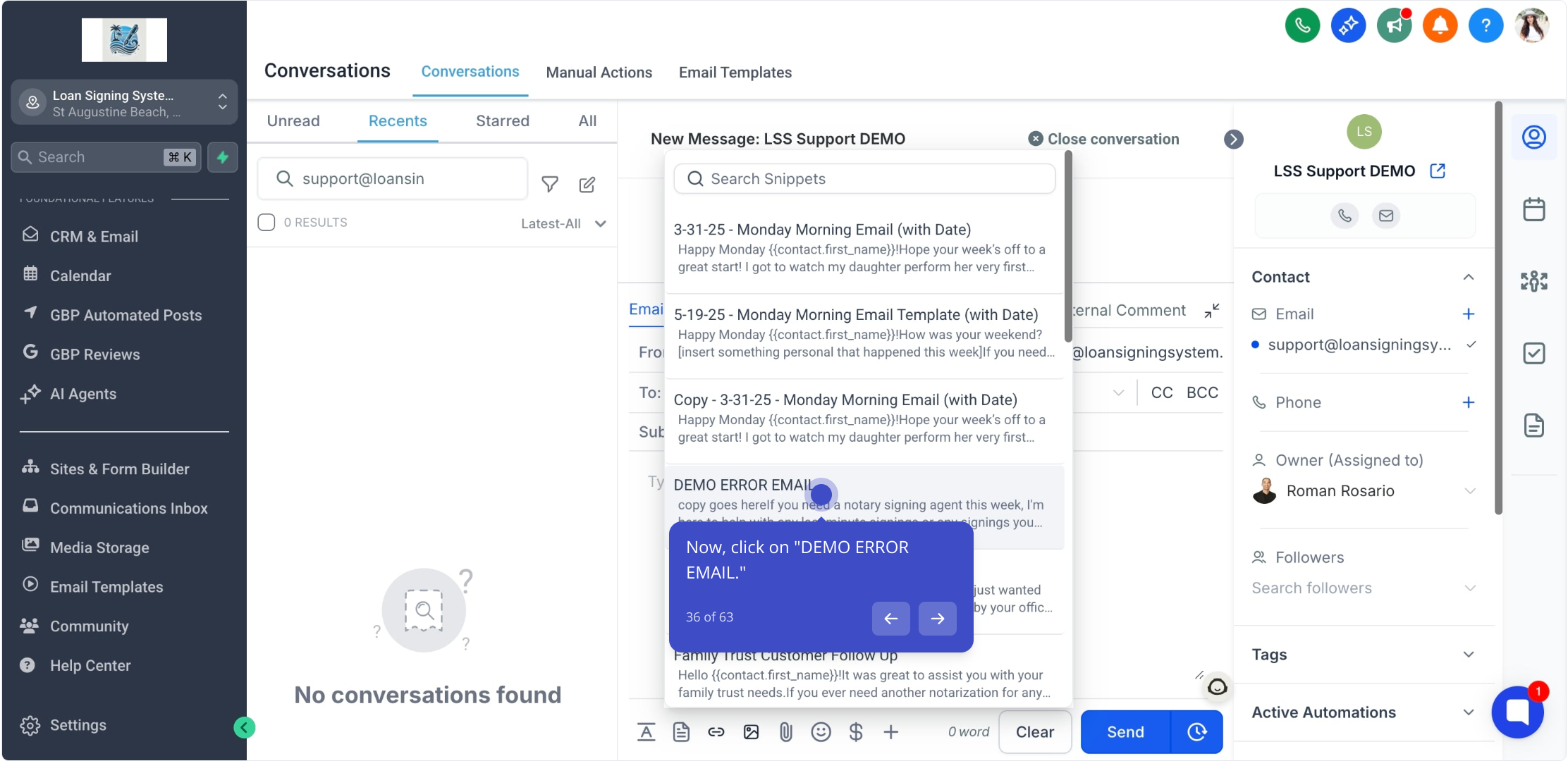This screenshot has width=1568, height=761.
Task: Click the Send button
Action: tap(1125, 732)
